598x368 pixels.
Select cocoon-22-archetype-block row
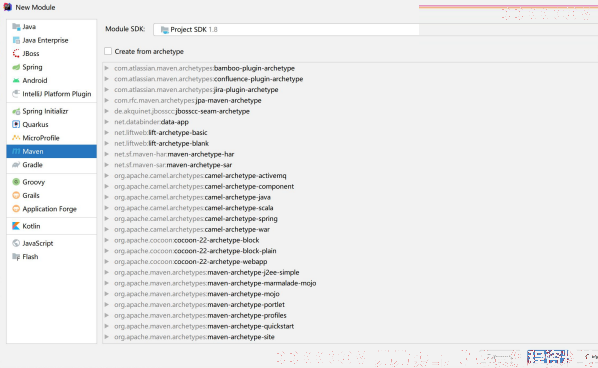[350, 240]
